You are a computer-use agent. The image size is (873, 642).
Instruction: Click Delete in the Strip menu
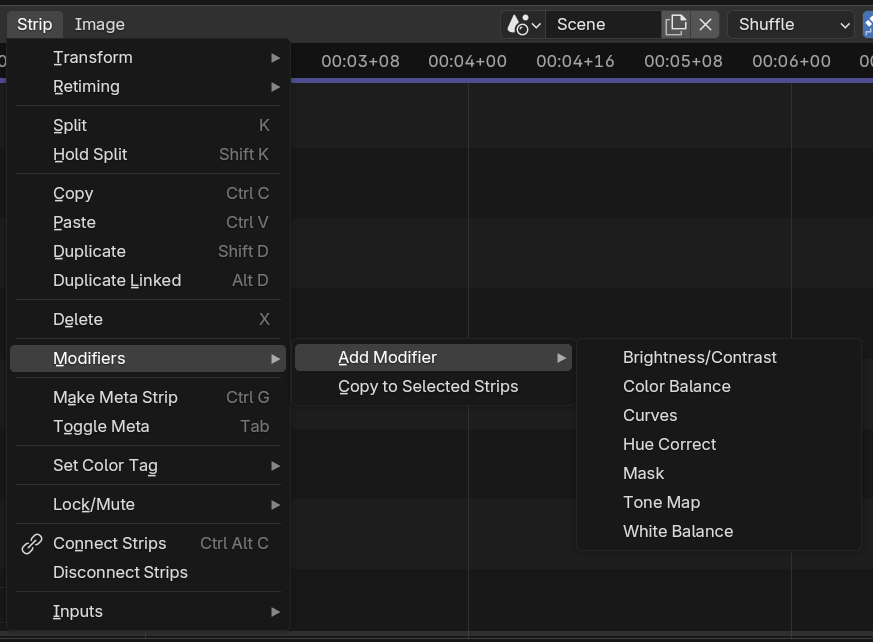[x=148, y=319]
